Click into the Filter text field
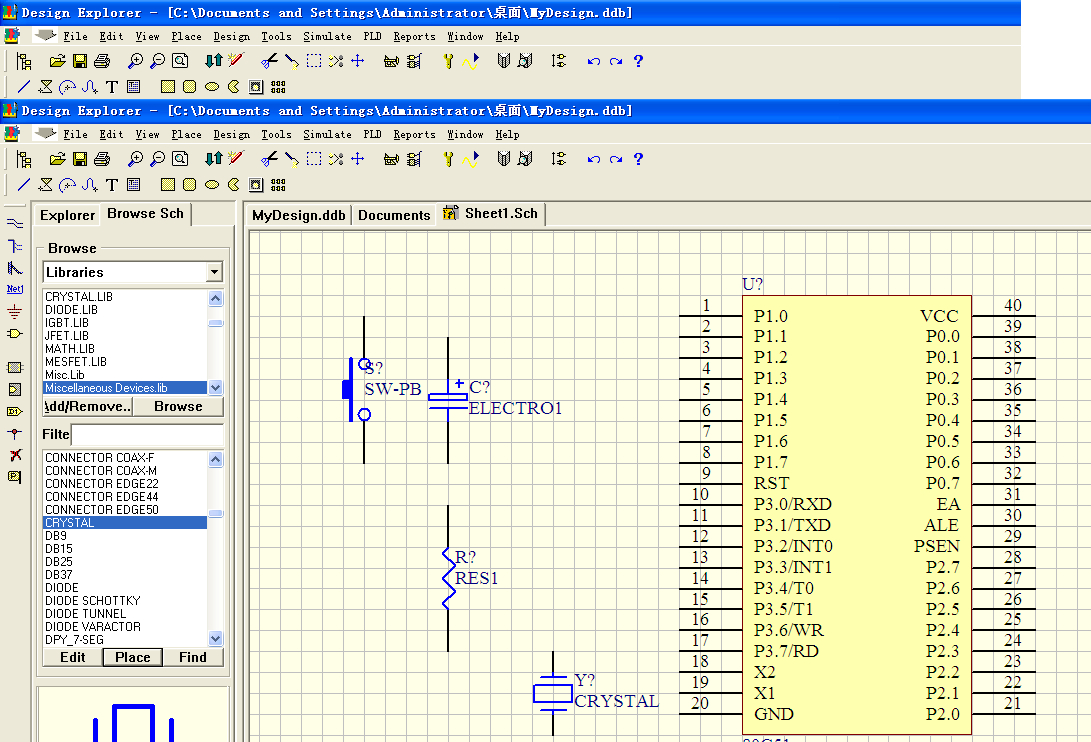Viewport: 1091px width, 742px height. click(147, 435)
